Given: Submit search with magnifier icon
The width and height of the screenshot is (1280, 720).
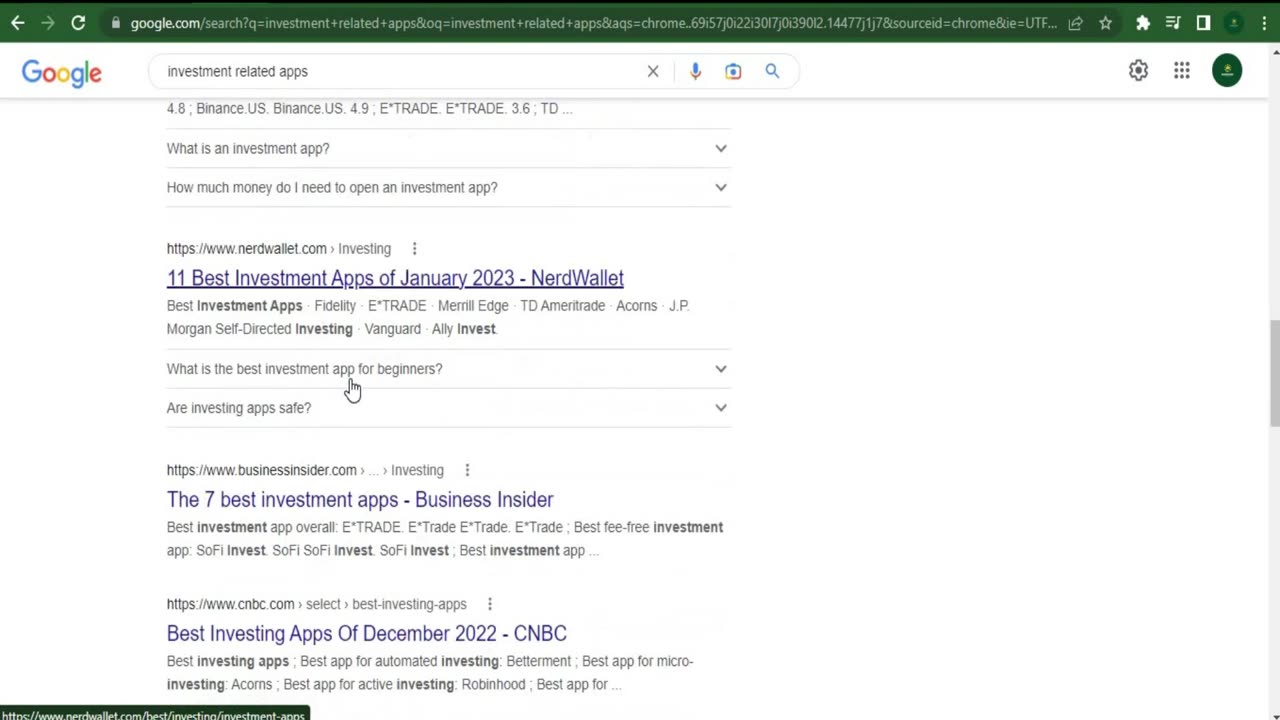Looking at the screenshot, I should [x=772, y=71].
